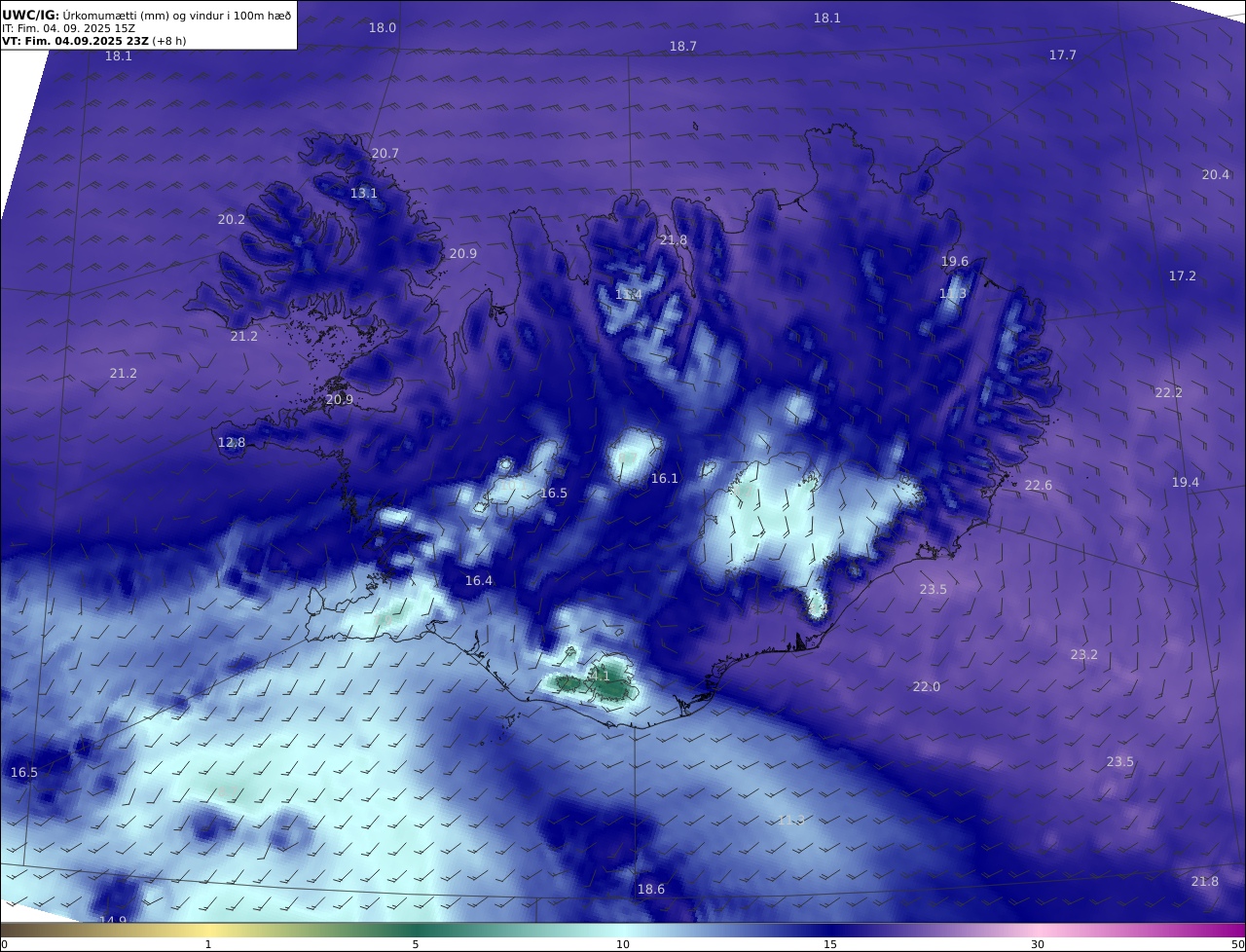Click the 22.0 value label

pyautogui.click(x=927, y=686)
